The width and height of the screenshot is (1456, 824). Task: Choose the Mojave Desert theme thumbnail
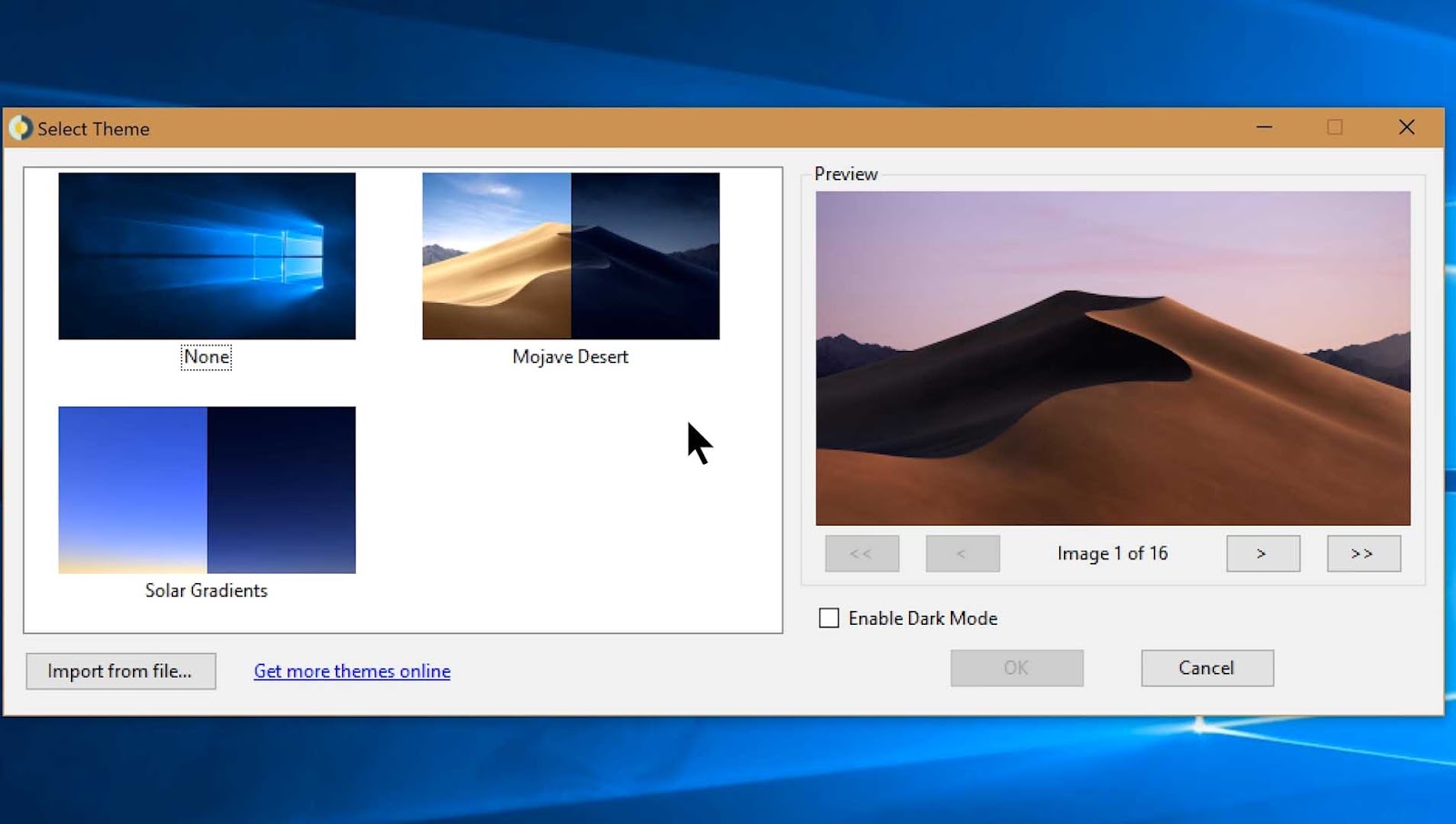571,256
